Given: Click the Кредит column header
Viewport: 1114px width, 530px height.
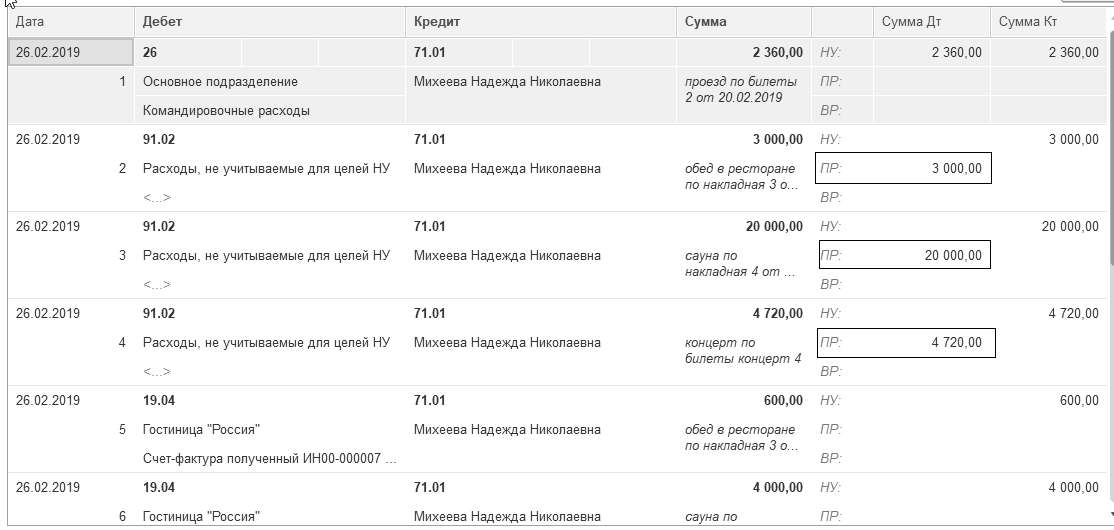Looking at the screenshot, I should (x=540, y=21).
